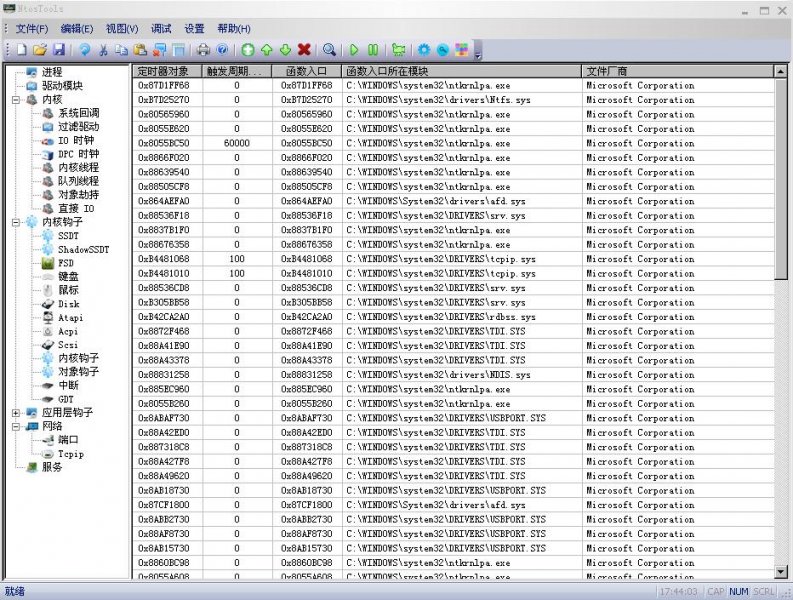Select GDT tree item
This screenshot has height=600, width=793.
[66, 399]
